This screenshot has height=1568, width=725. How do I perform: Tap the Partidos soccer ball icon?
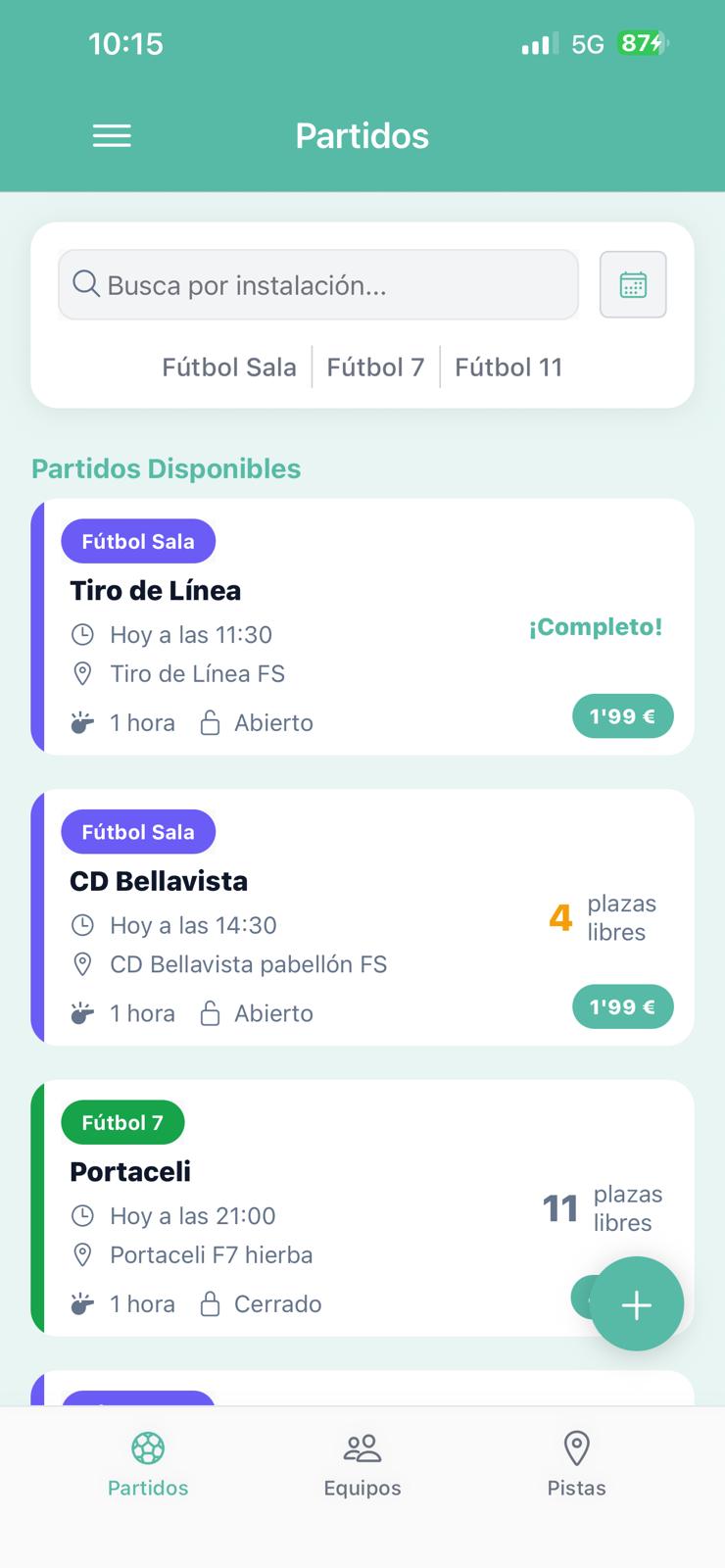(x=148, y=1447)
